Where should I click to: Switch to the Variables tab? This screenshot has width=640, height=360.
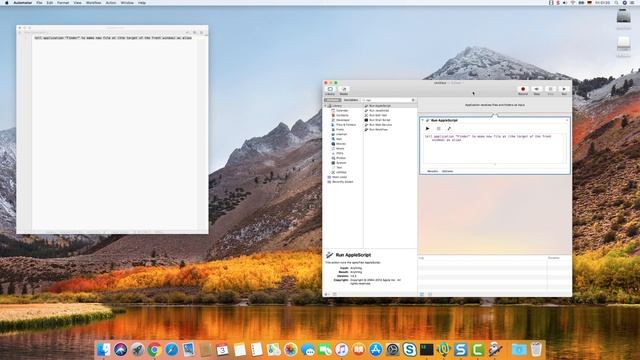coord(351,100)
